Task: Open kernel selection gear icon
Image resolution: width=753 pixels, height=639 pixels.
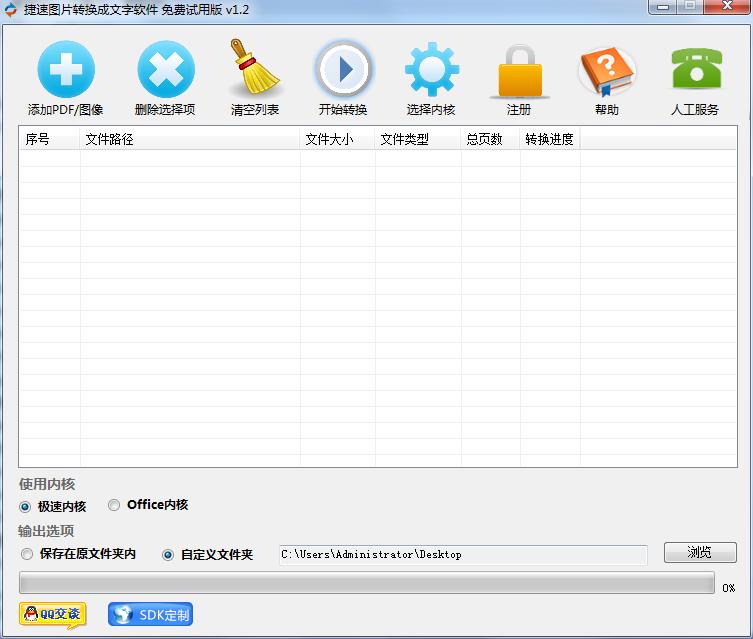Action: click(432, 69)
